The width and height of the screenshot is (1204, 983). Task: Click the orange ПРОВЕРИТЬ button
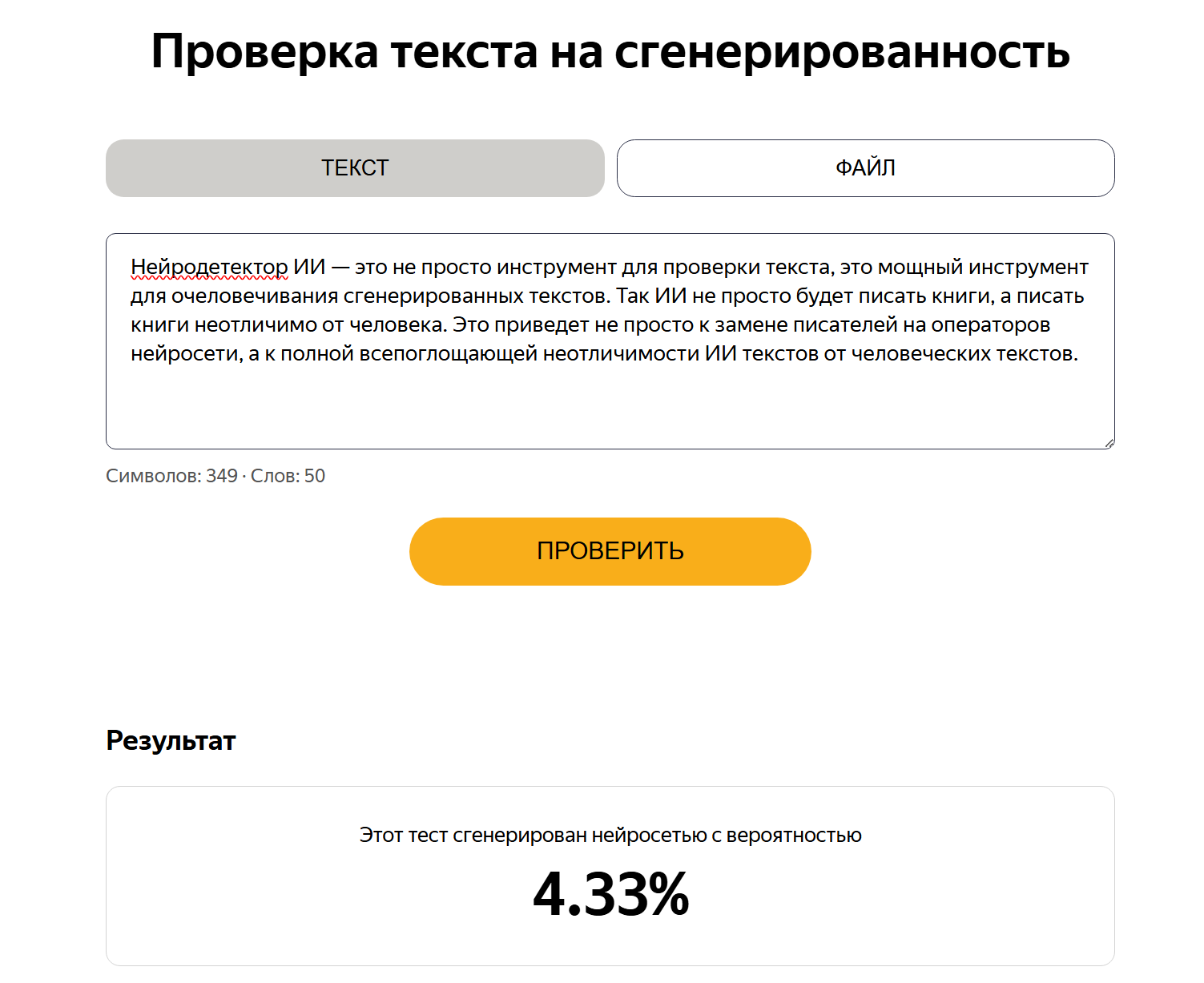click(x=610, y=551)
